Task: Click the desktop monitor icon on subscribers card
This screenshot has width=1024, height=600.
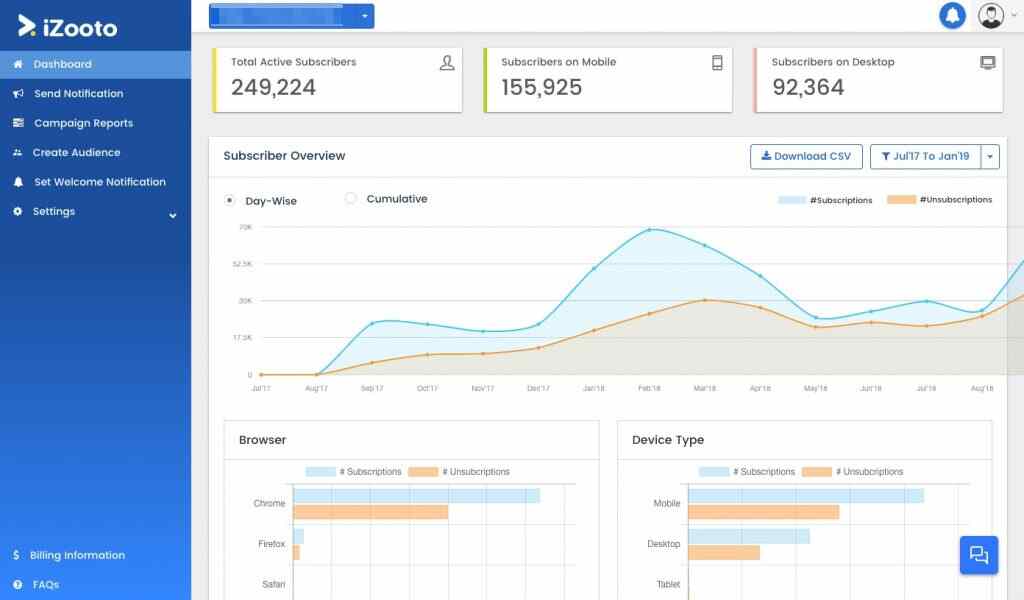Action: click(x=988, y=63)
